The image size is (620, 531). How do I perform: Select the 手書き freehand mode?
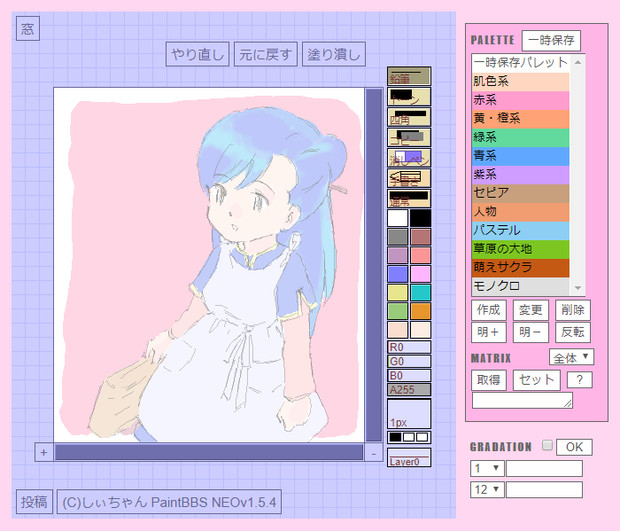pos(408,178)
